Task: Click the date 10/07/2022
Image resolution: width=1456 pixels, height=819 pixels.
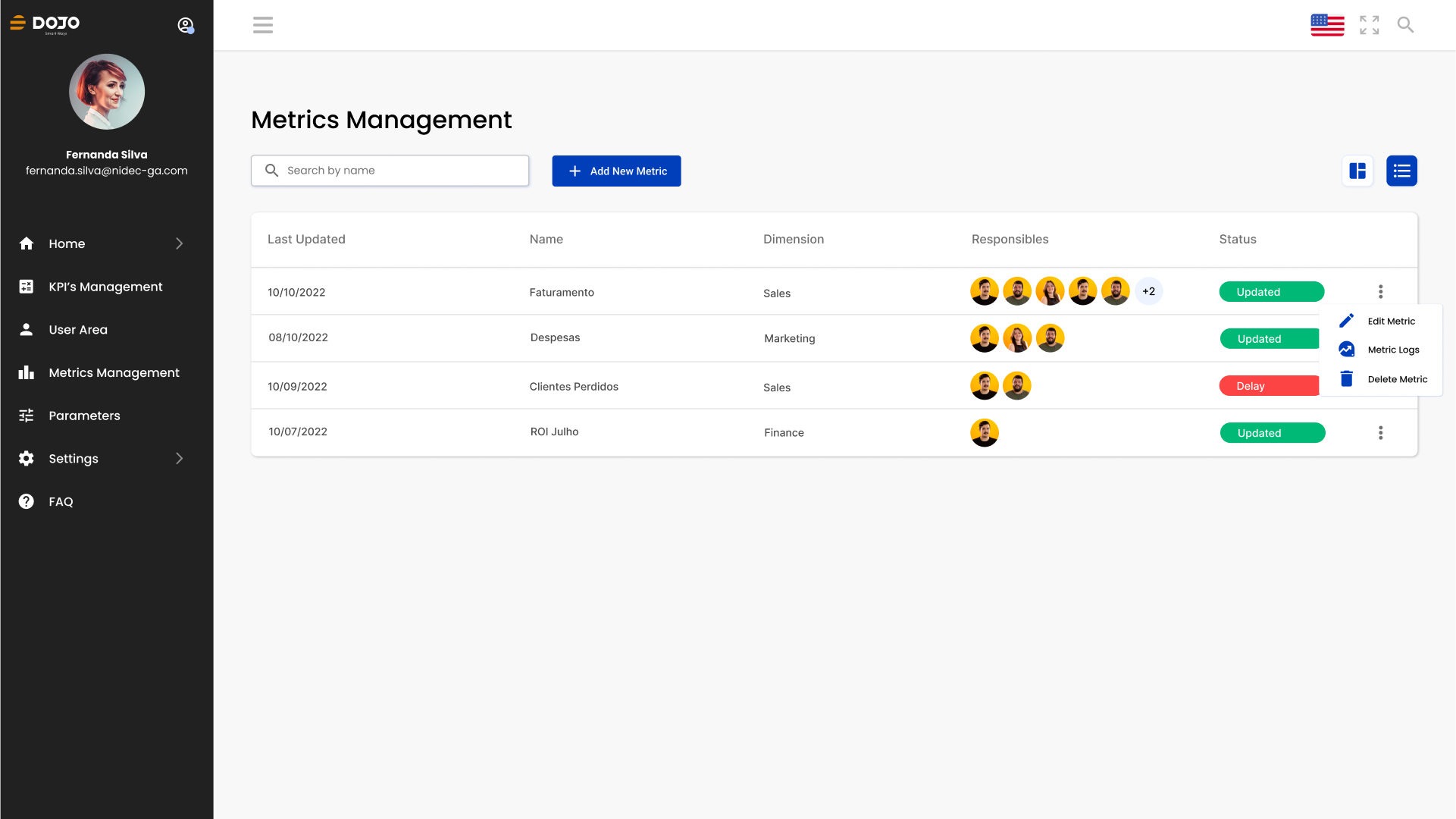Action: click(298, 431)
